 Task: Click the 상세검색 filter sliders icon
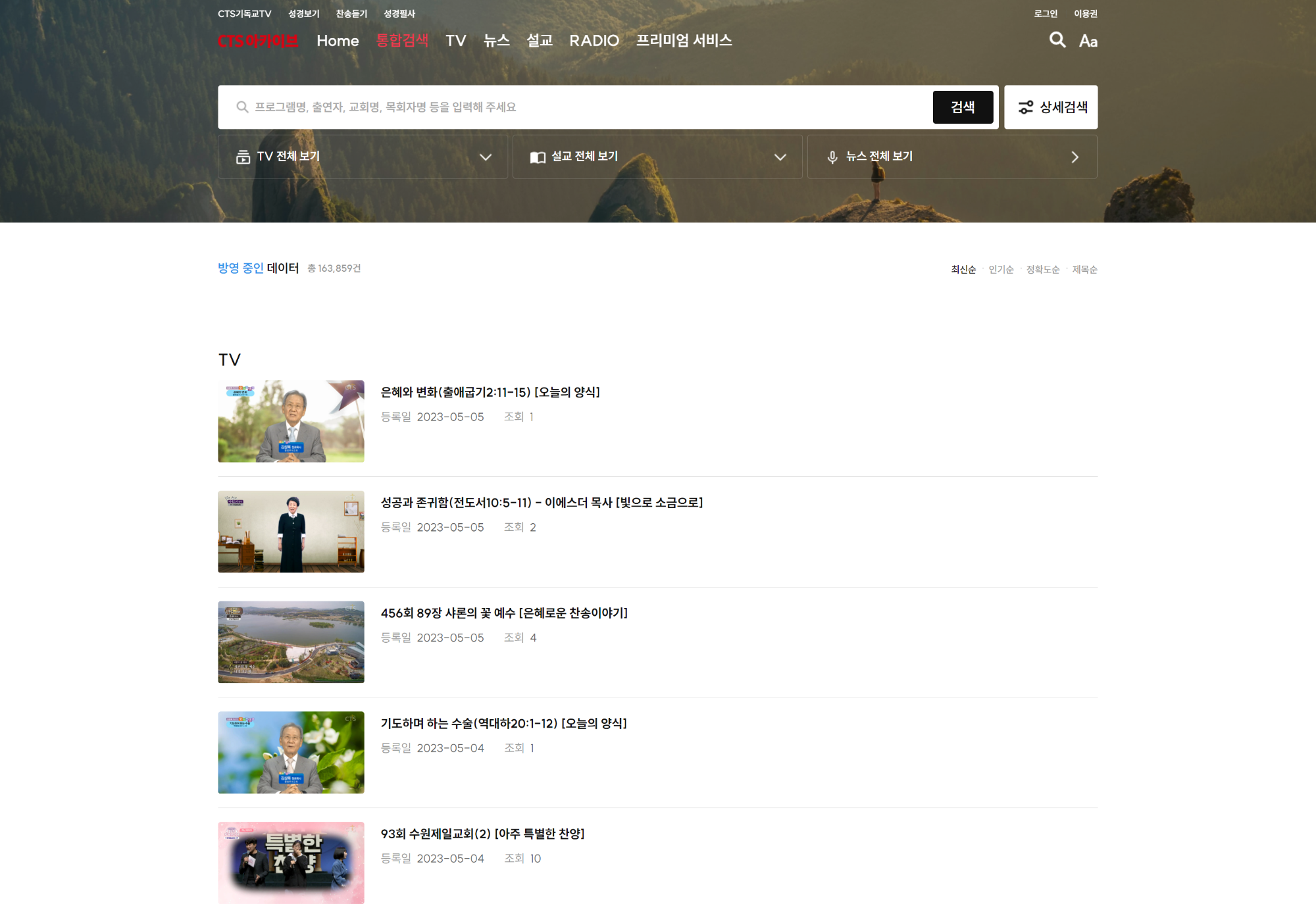[1025, 107]
